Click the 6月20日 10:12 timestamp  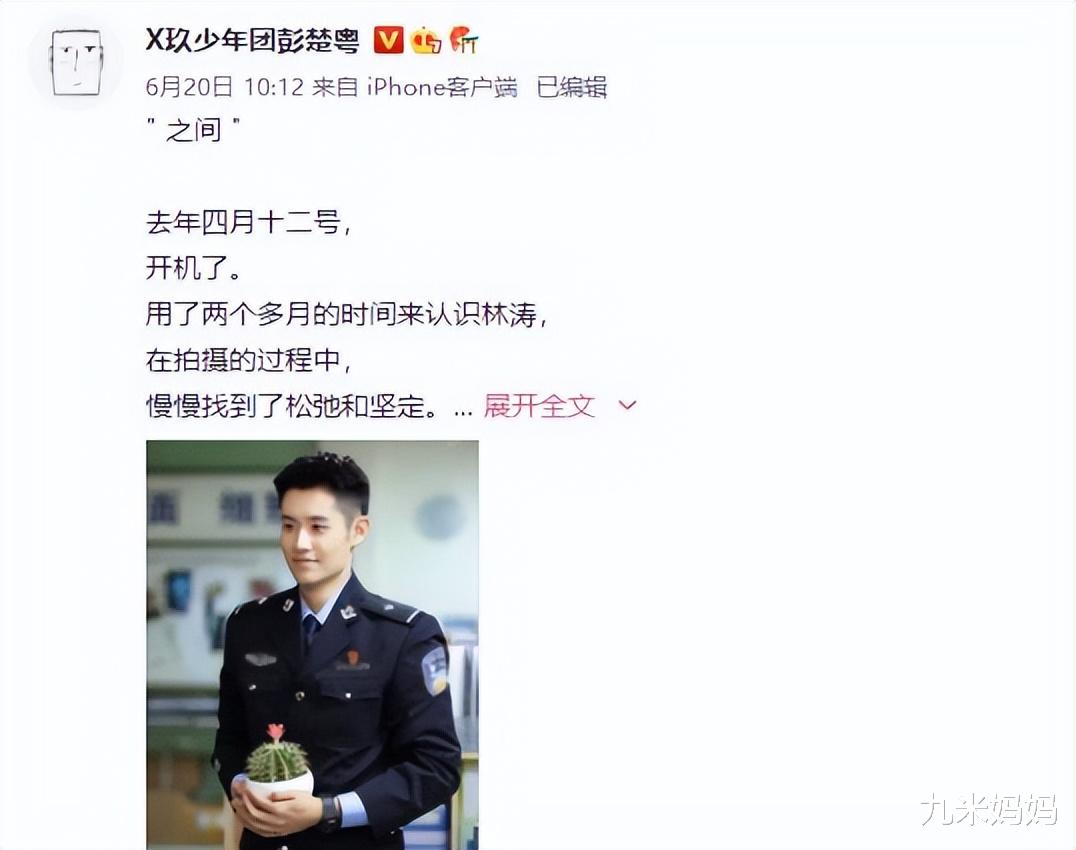[x=224, y=87]
